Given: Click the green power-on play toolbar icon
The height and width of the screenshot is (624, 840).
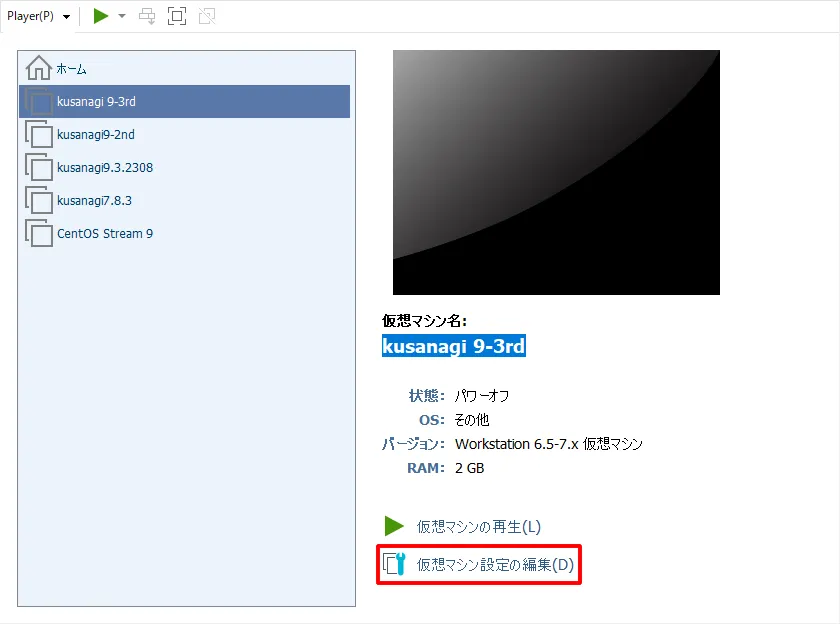Looking at the screenshot, I should (100, 16).
